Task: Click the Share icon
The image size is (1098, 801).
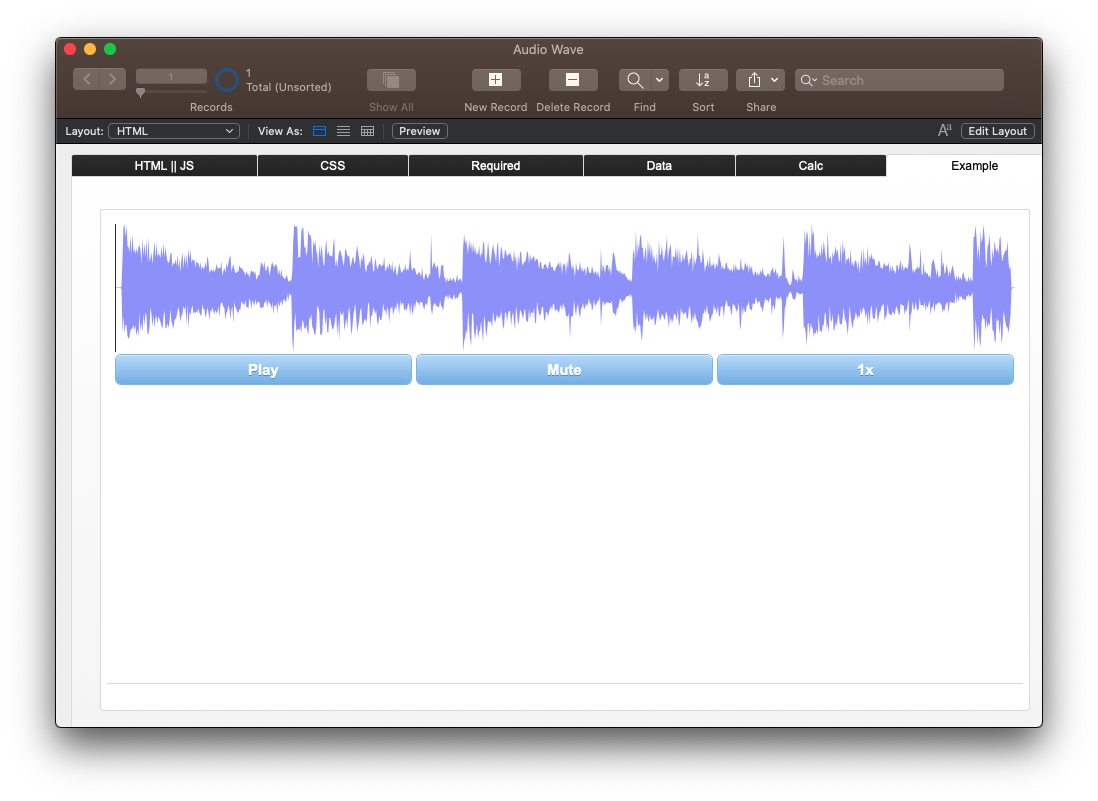Action: tap(754, 80)
